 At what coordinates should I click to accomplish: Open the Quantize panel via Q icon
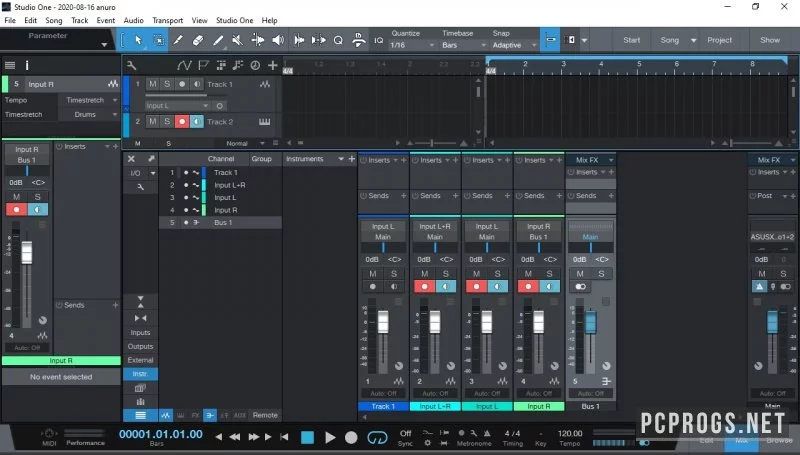(338, 40)
